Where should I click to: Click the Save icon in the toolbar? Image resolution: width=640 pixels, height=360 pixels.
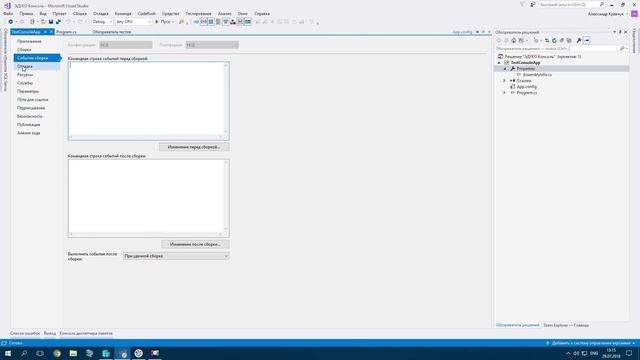pyautogui.click(x=51, y=22)
